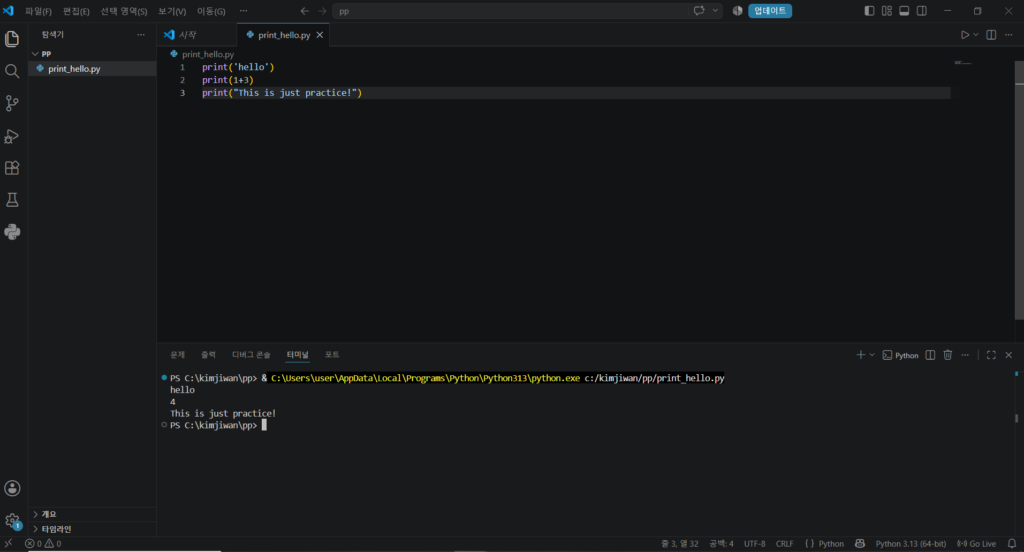Select interpreter Python 3.13 (64-bit)
The width and height of the screenshot is (1024, 552).
[910, 544]
